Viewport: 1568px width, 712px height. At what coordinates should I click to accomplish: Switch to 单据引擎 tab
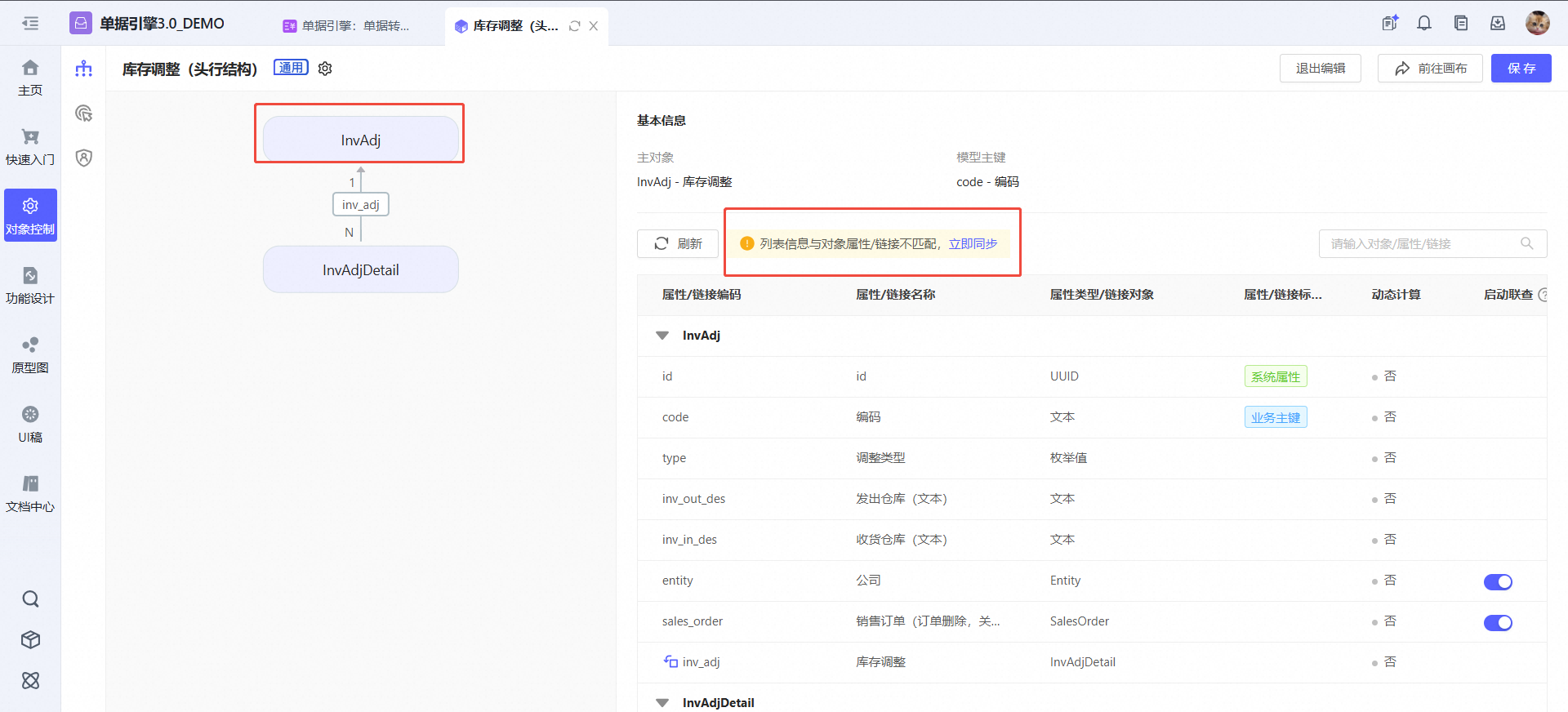pos(348,26)
